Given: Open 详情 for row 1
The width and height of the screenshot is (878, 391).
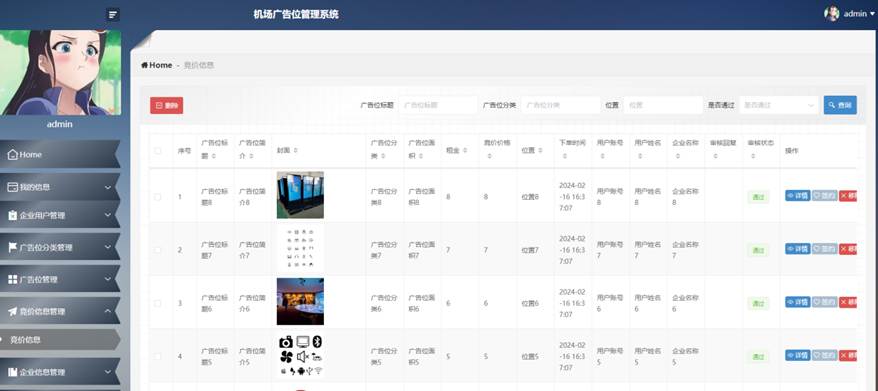Looking at the screenshot, I should [x=797, y=196].
